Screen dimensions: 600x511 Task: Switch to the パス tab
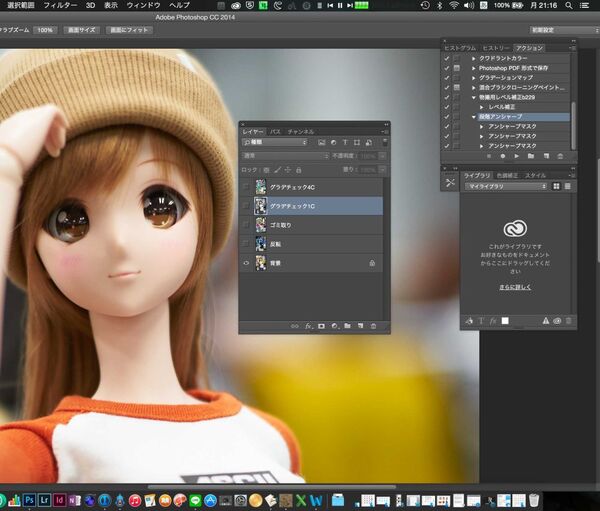click(x=275, y=132)
